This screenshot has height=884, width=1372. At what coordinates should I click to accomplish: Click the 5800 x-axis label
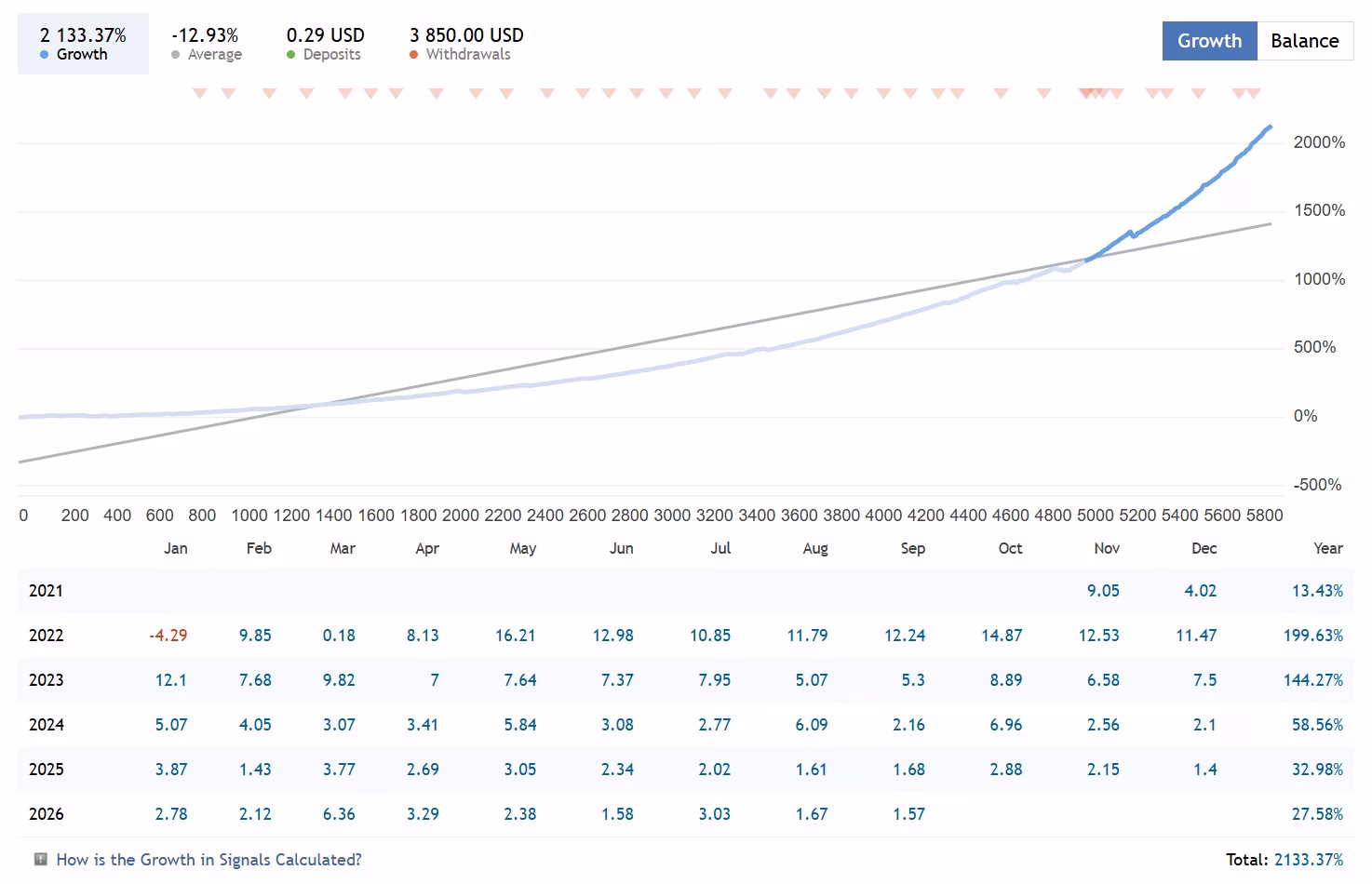[x=1265, y=516]
